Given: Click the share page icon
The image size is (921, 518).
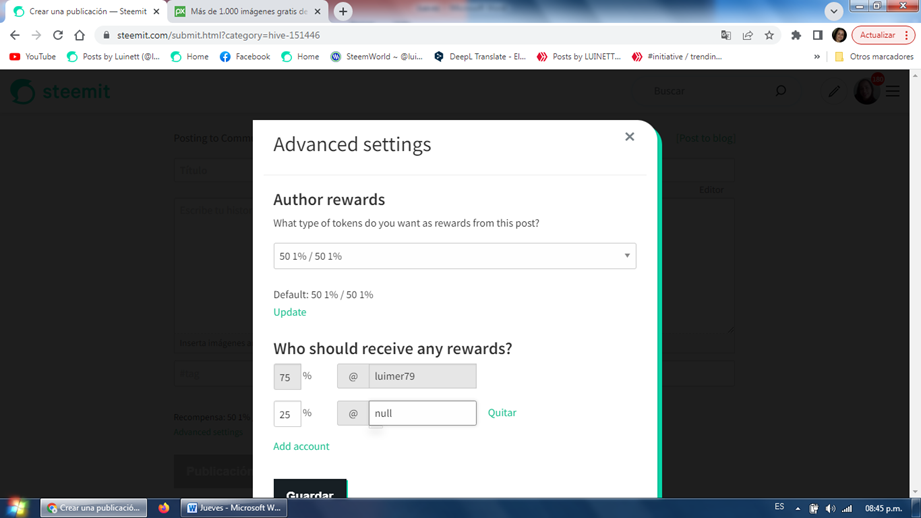Looking at the screenshot, I should [748, 35].
